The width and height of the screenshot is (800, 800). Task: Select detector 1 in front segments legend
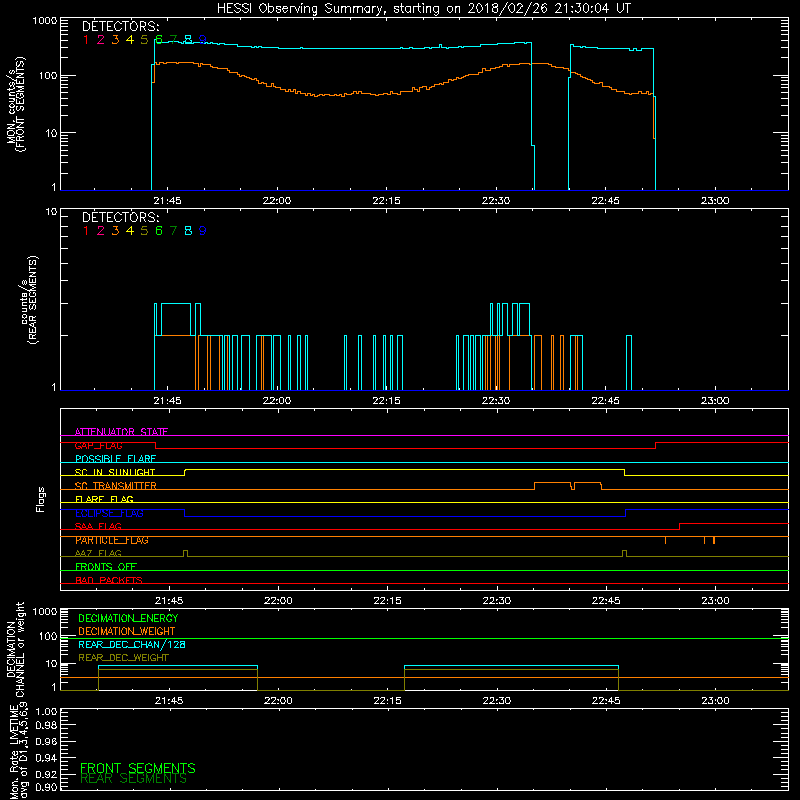click(x=86, y=39)
